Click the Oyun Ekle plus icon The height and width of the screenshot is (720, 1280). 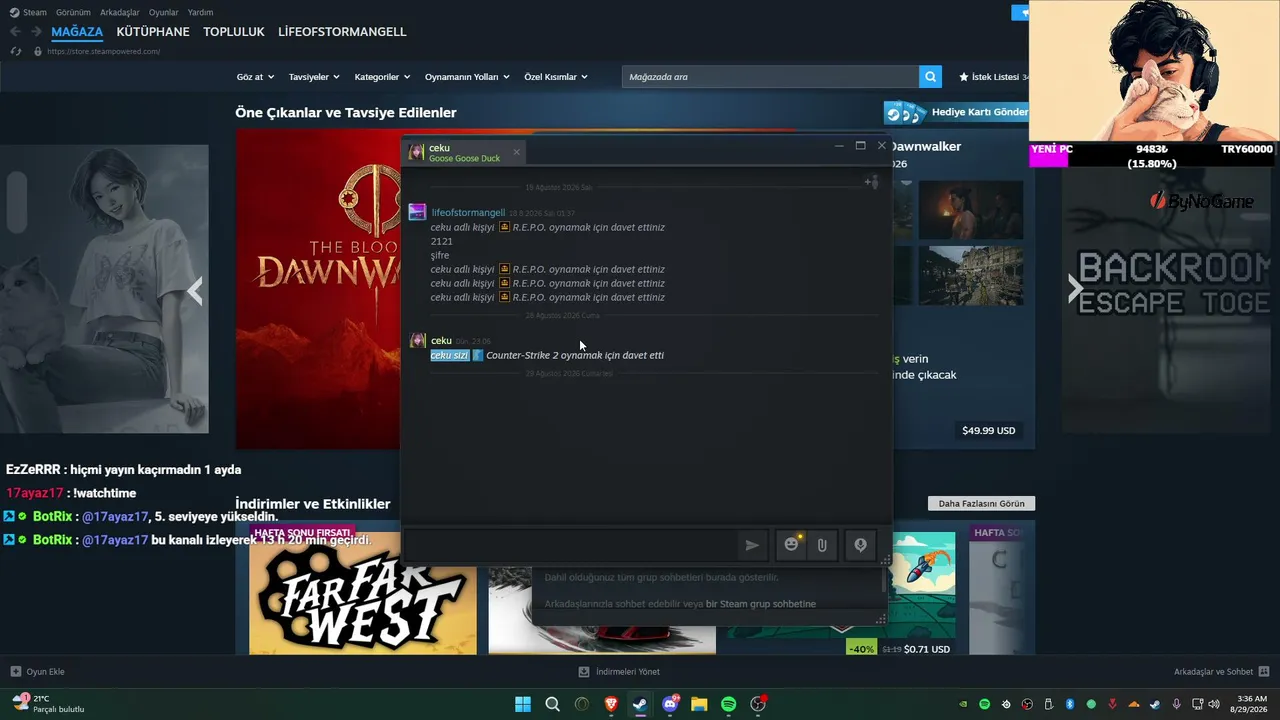pyautogui.click(x=15, y=671)
